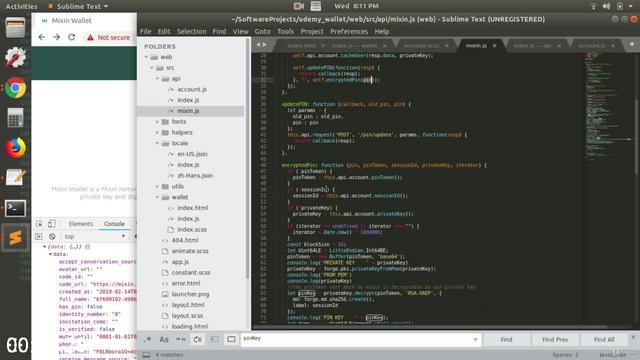Open launcher.png in sidebar
The height and width of the screenshot is (360, 640).
coord(190,294)
